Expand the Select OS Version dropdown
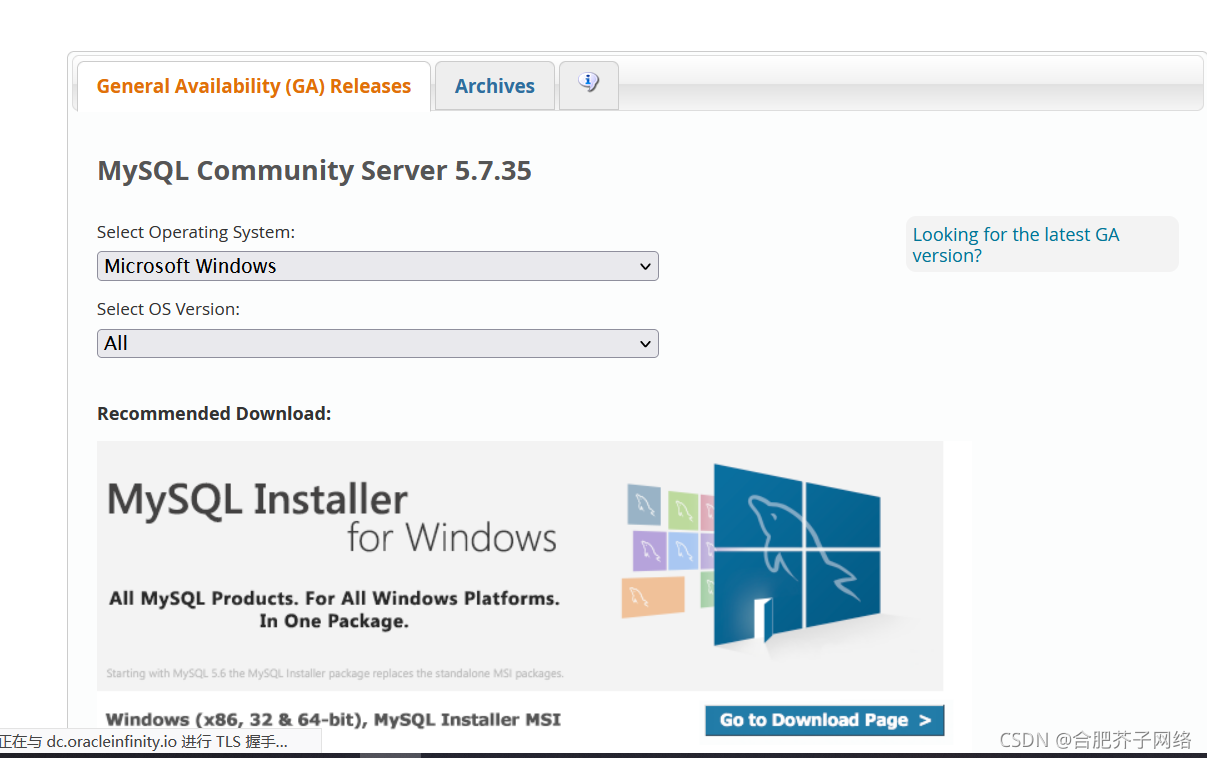This screenshot has width=1207, height=758. click(378, 343)
